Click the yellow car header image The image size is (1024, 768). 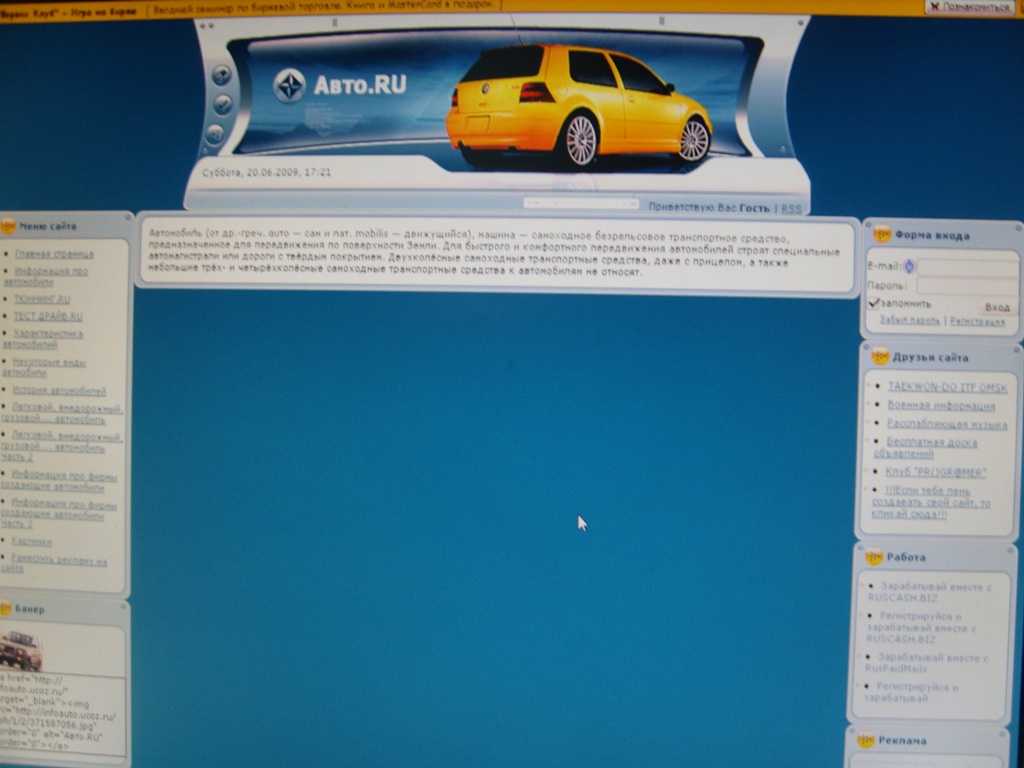(x=579, y=104)
